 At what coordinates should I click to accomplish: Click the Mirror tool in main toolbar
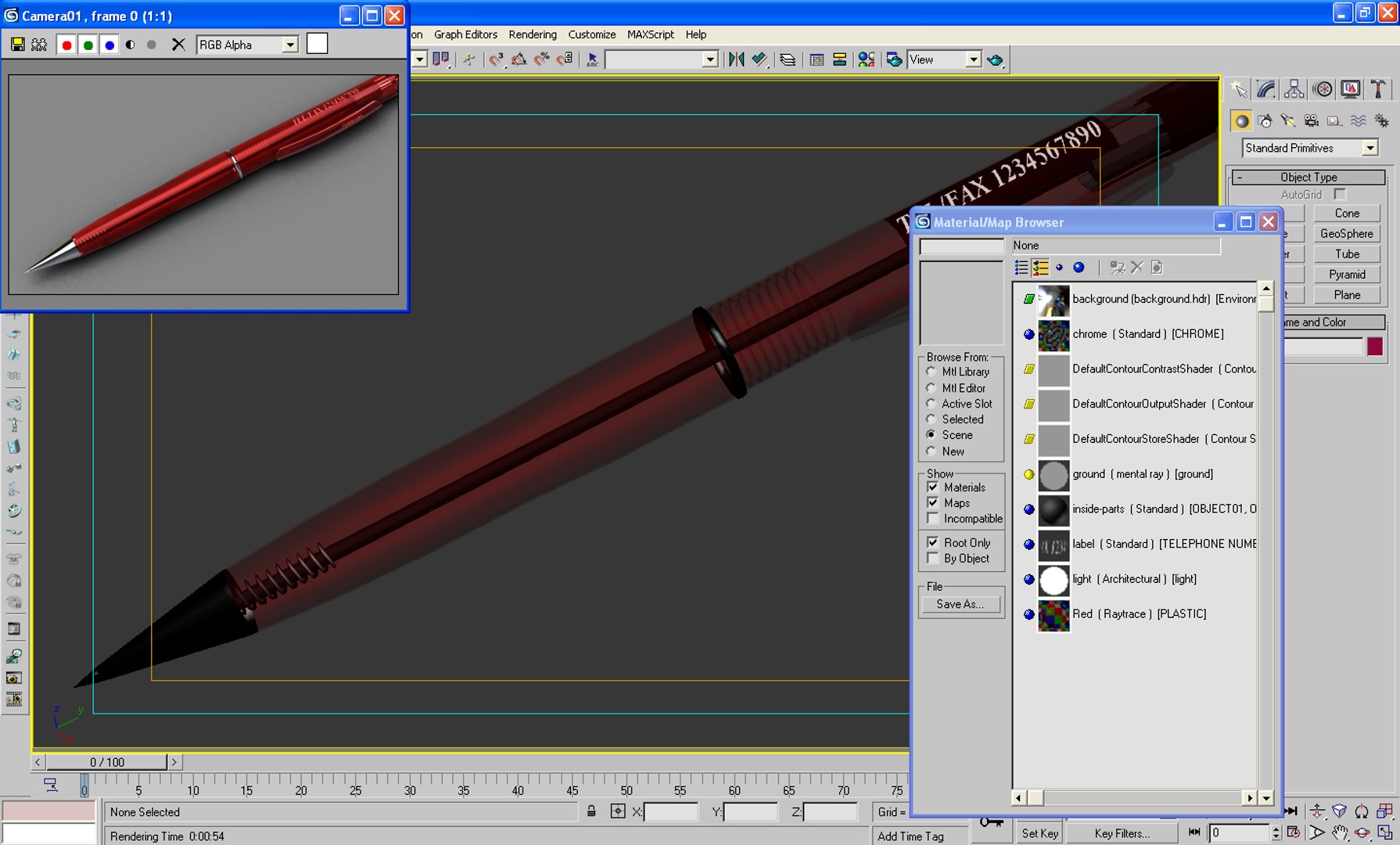coord(736,59)
